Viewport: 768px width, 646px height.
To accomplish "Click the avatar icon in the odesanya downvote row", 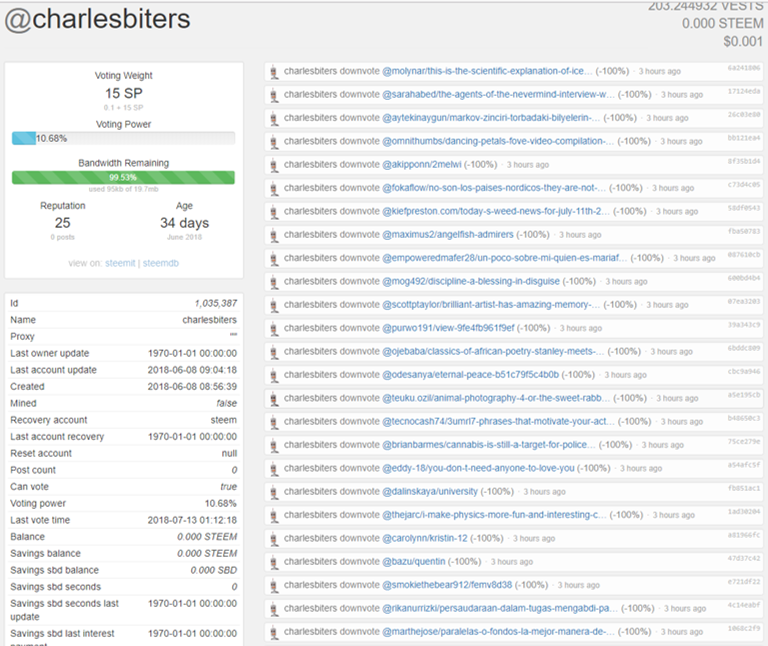I will (x=274, y=375).
